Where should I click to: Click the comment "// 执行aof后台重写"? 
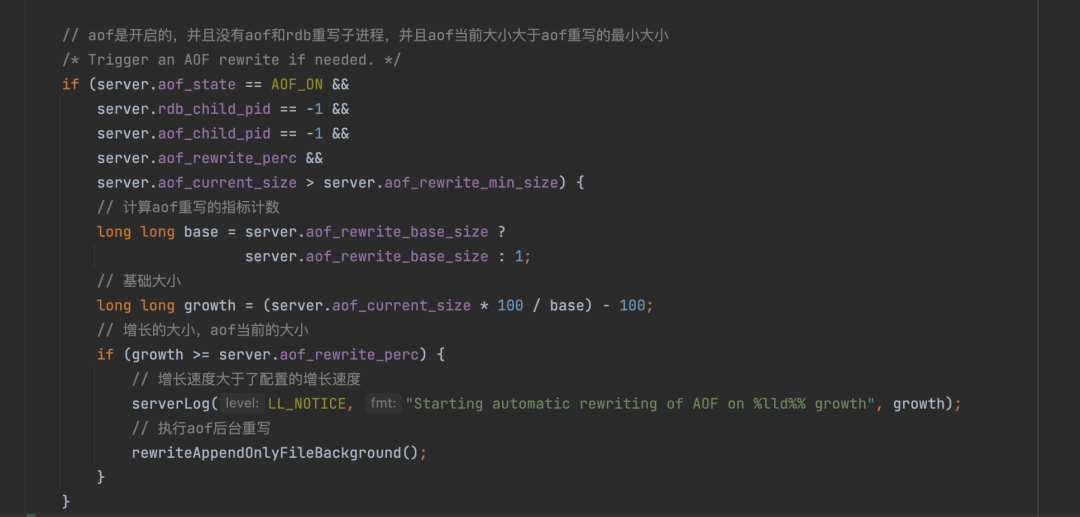[200, 429]
